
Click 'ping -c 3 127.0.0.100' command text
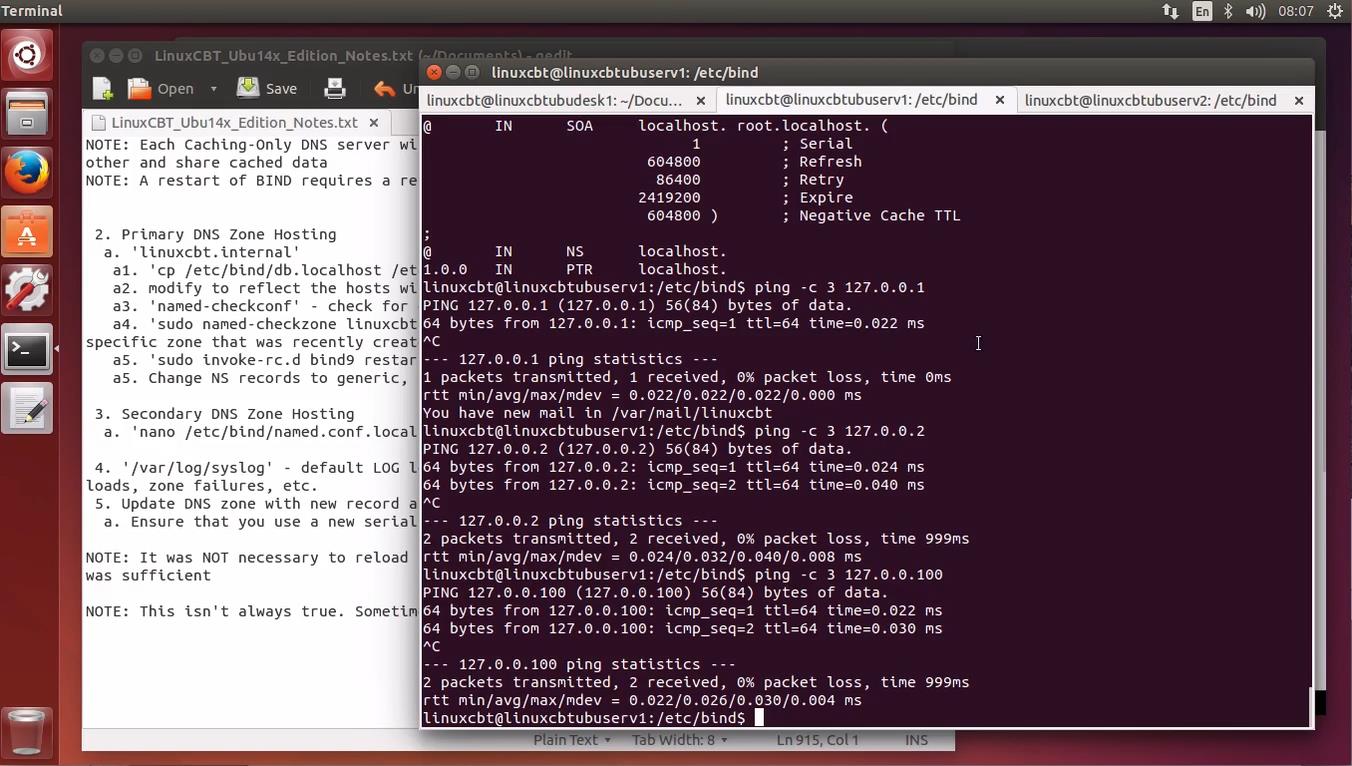click(x=849, y=575)
